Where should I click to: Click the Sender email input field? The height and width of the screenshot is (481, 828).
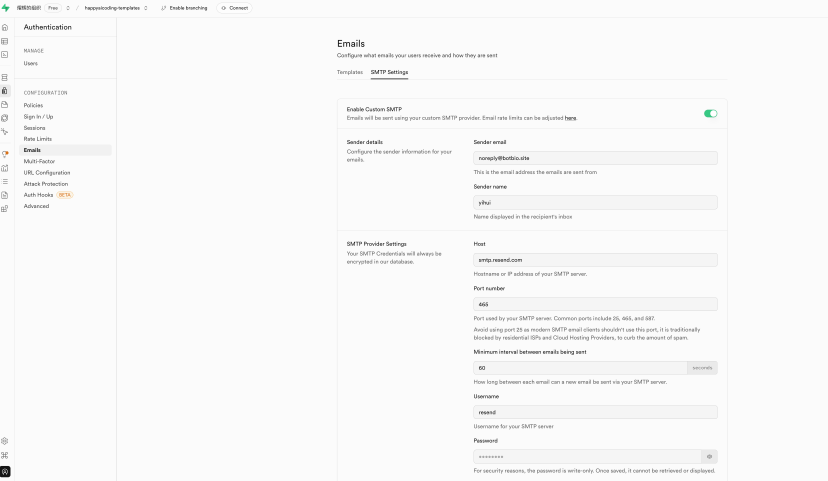[595, 158]
